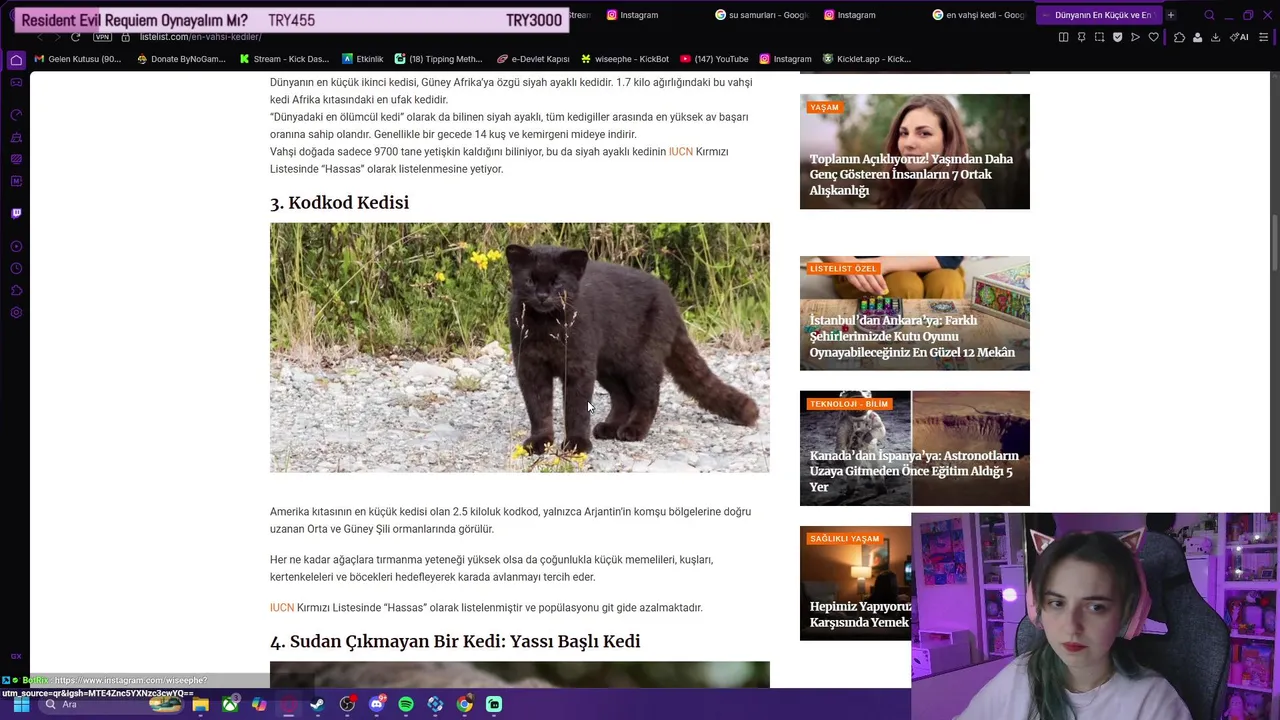Screen dimensions: 1280x720
Task: Click the ad blocker shield icon
Action: 1117,37
